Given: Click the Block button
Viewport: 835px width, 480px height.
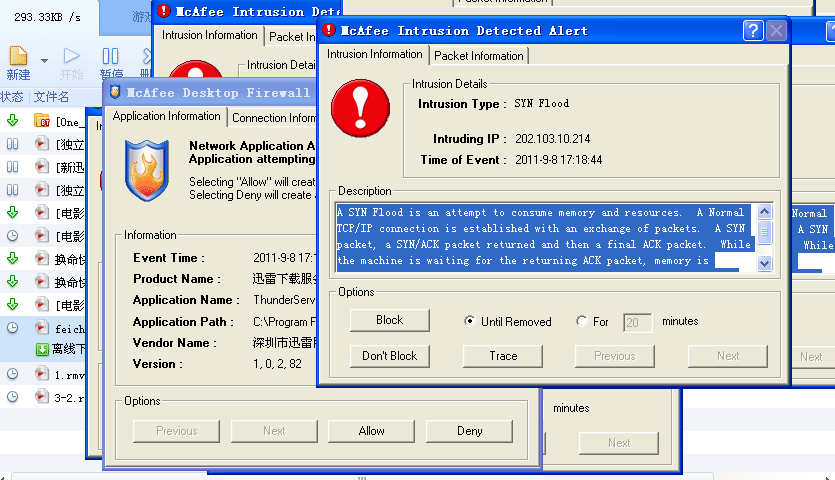Looking at the screenshot, I should coord(389,320).
